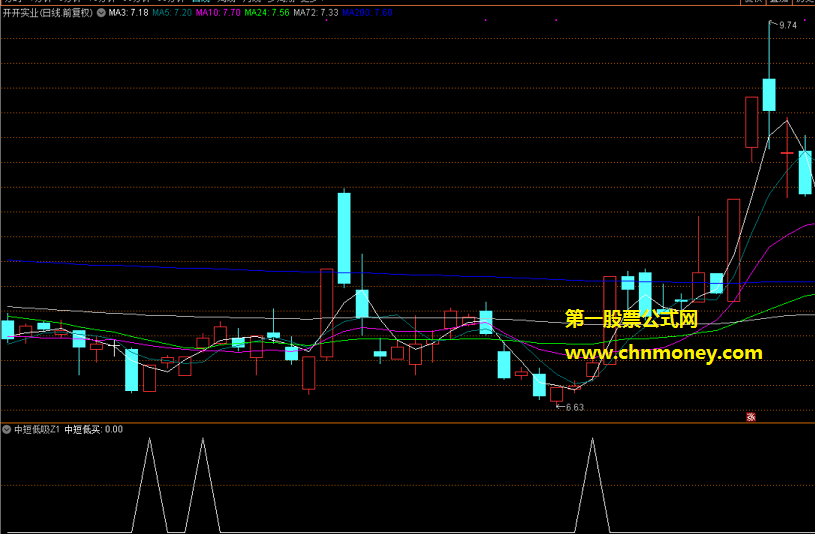Click the 9.74 high price label
815x534 pixels.
[788, 25]
